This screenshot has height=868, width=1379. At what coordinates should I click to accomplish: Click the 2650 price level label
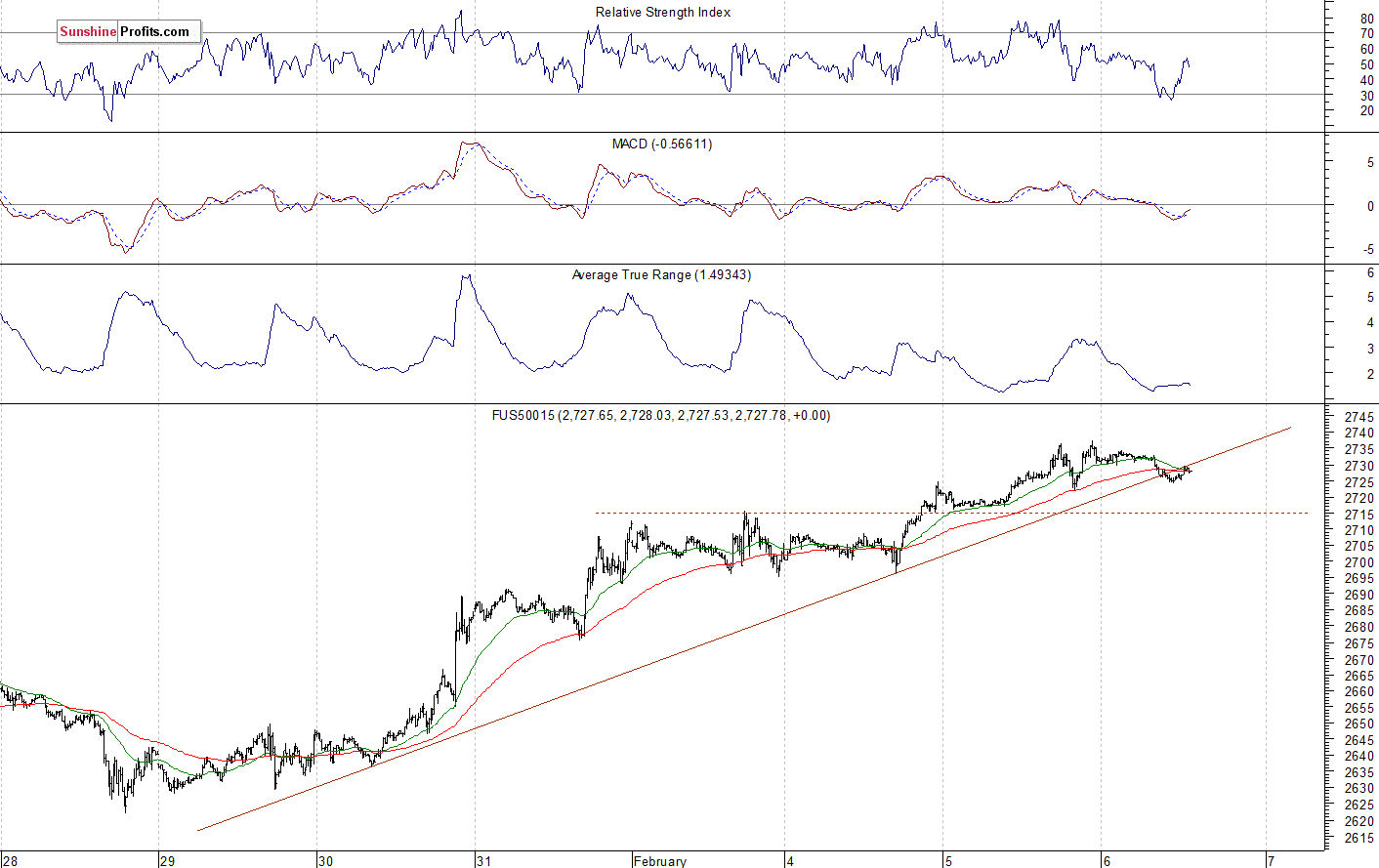pos(1359,724)
